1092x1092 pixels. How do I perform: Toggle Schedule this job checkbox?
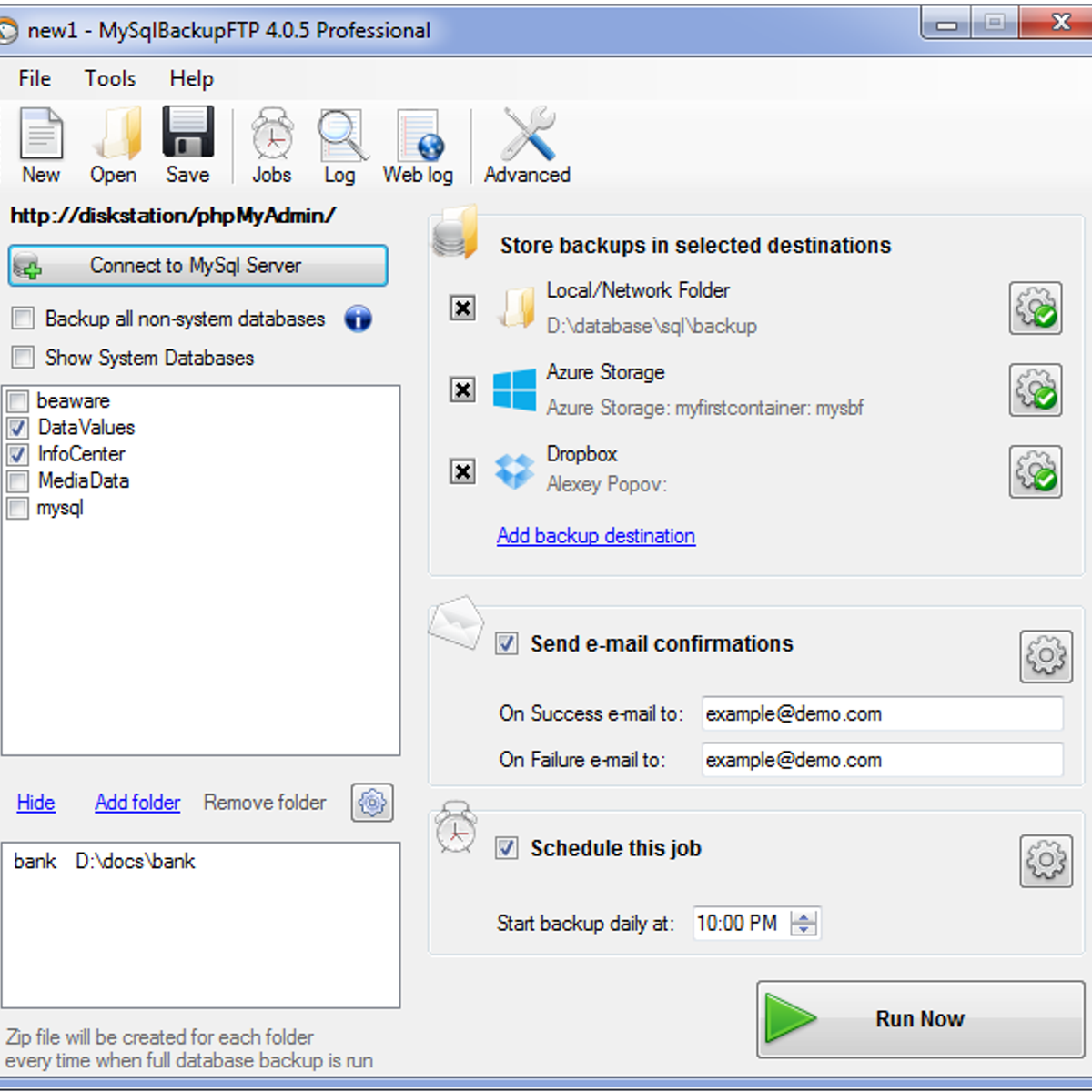pos(507,849)
